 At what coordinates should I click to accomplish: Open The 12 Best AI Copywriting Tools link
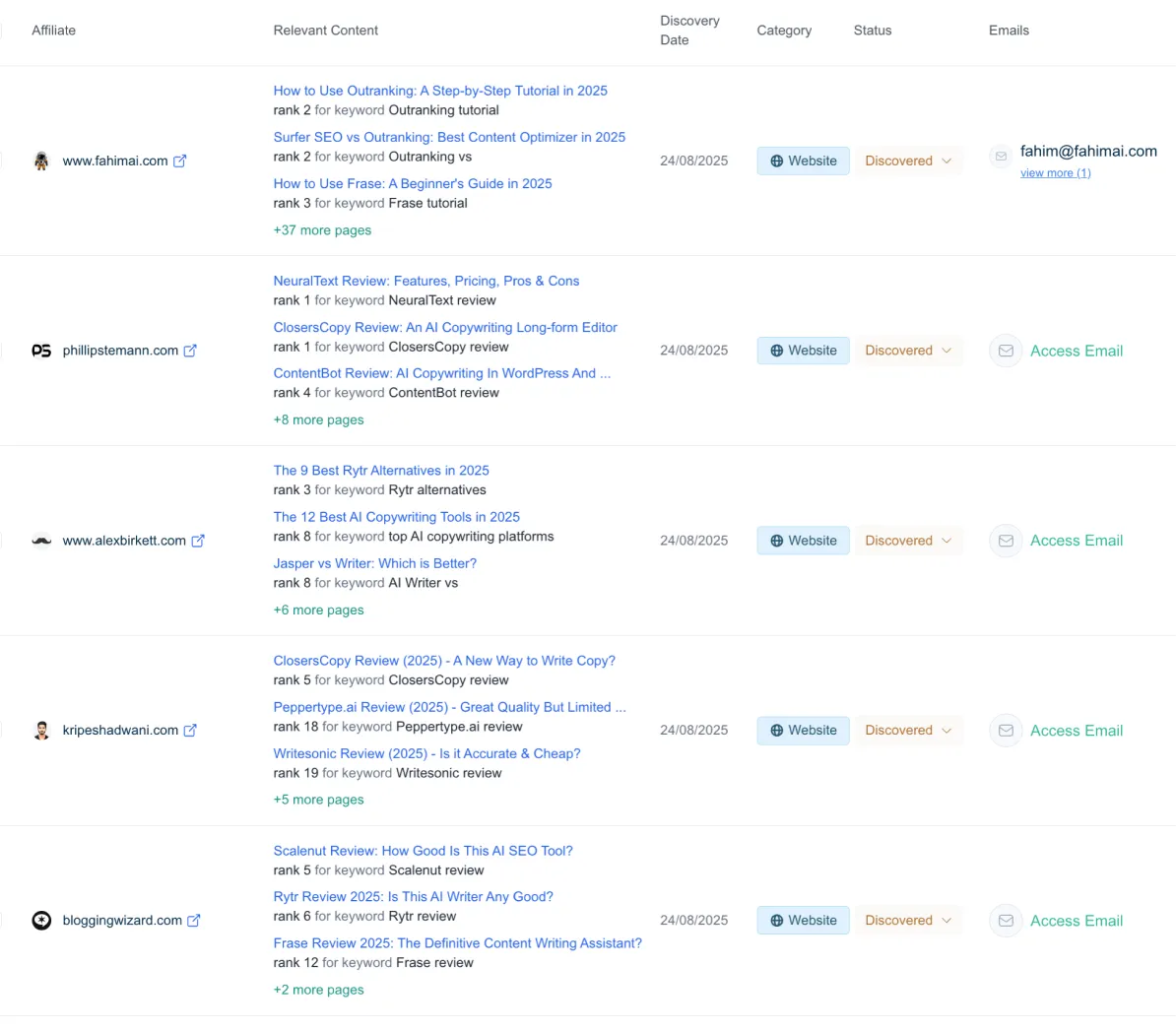[x=396, y=517]
